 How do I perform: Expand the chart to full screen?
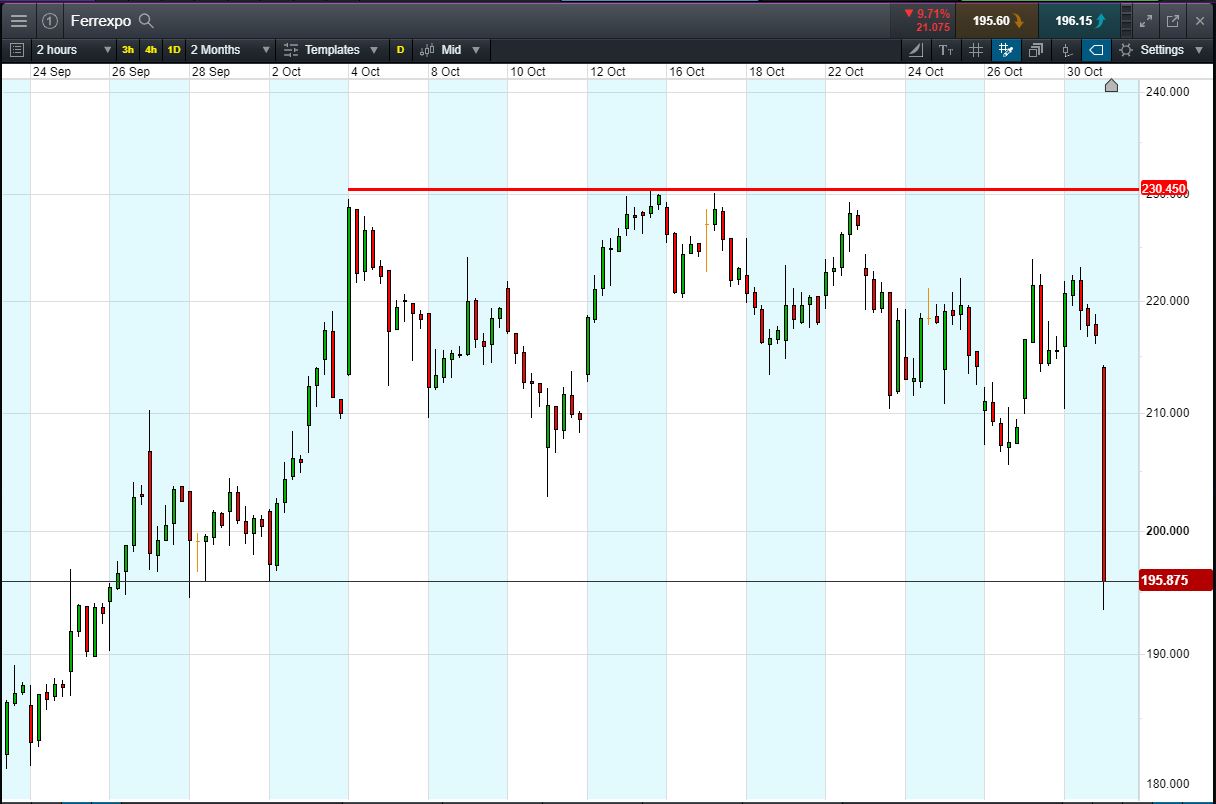[x=1147, y=20]
